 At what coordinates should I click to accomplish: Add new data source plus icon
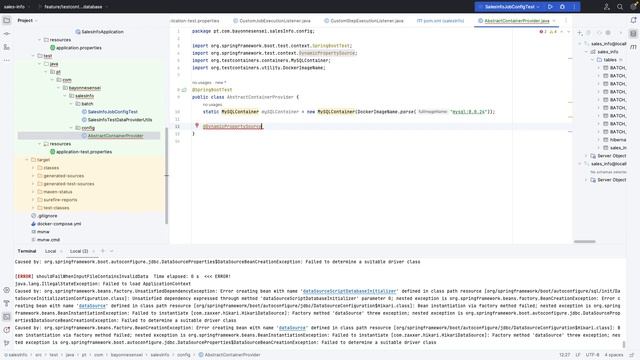click(580, 33)
